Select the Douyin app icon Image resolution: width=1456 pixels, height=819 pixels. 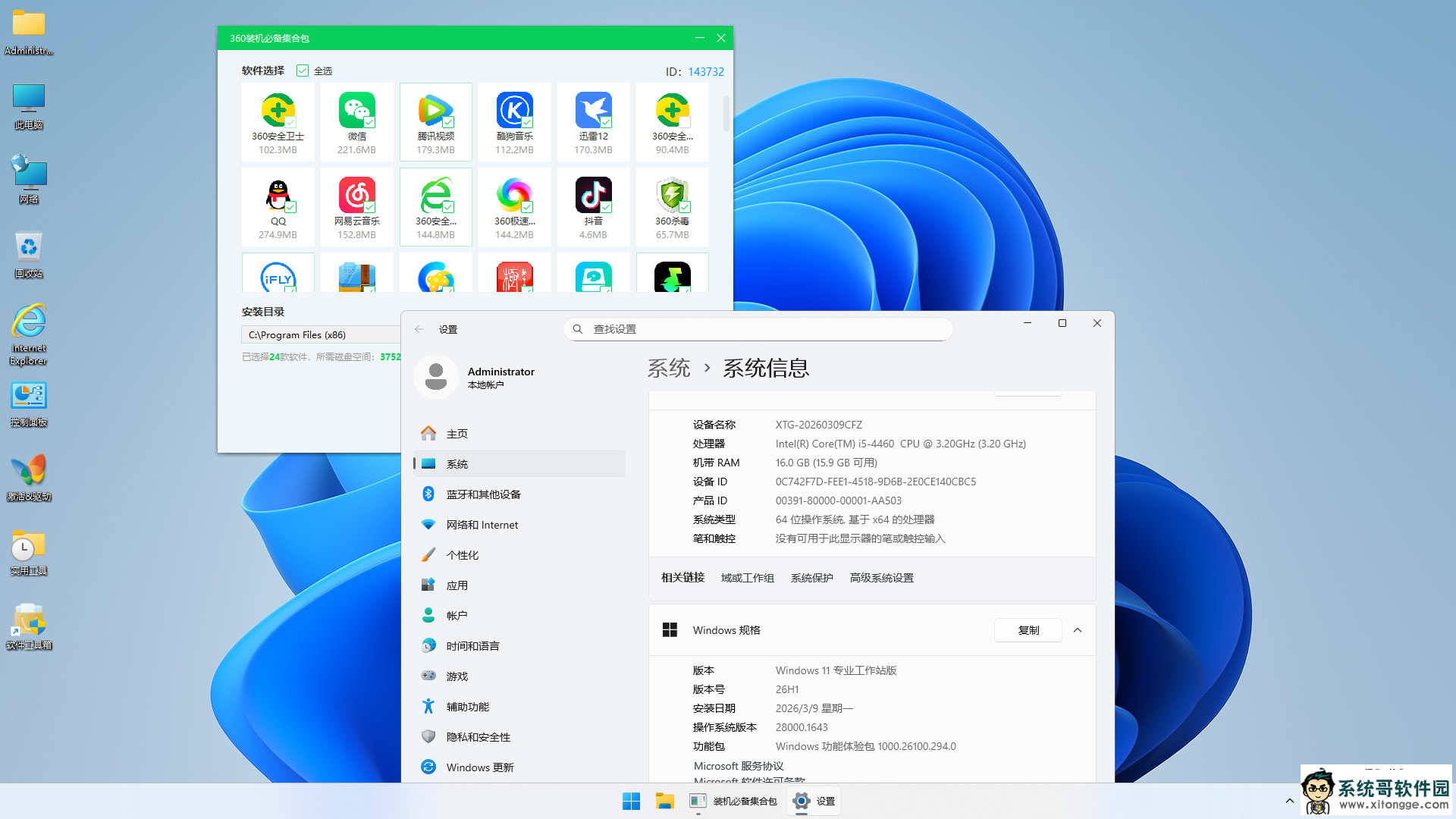pyautogui.click(x=593, y=196)
